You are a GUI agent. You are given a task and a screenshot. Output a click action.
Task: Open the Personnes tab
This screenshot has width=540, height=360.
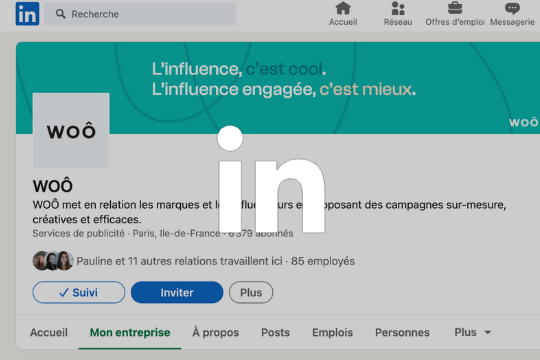point(402,332)
